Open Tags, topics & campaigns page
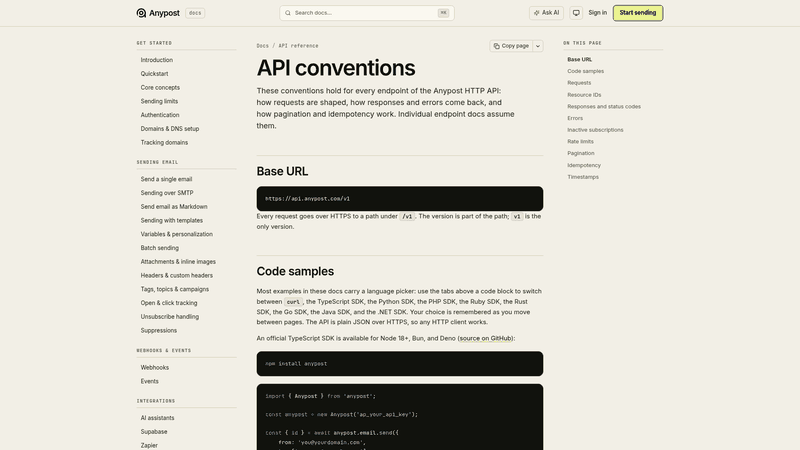The image size is (800, 450). pos(174,289)
